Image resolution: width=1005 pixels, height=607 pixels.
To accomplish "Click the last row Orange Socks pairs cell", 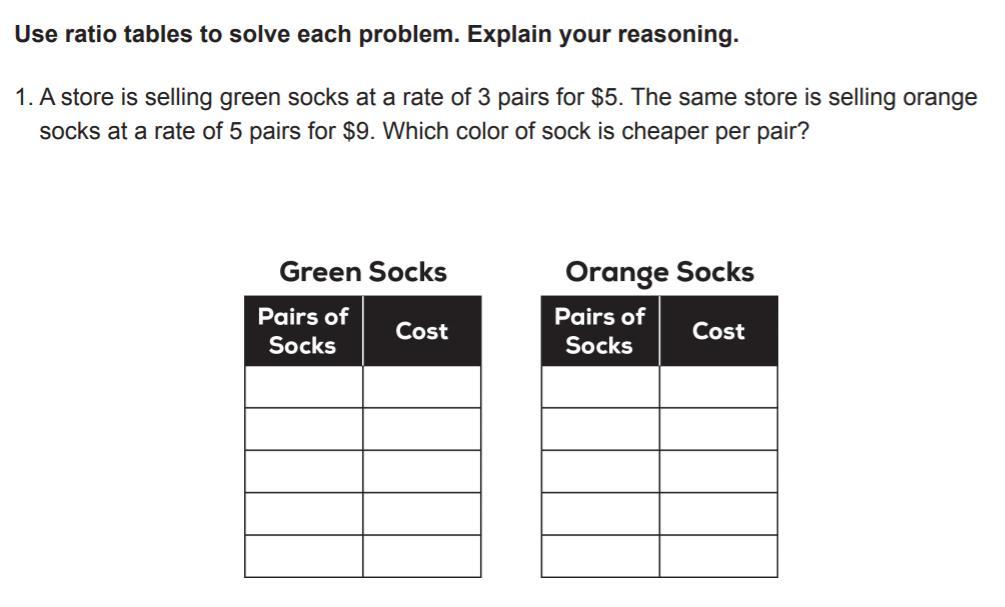I will [x=601, y=556].
